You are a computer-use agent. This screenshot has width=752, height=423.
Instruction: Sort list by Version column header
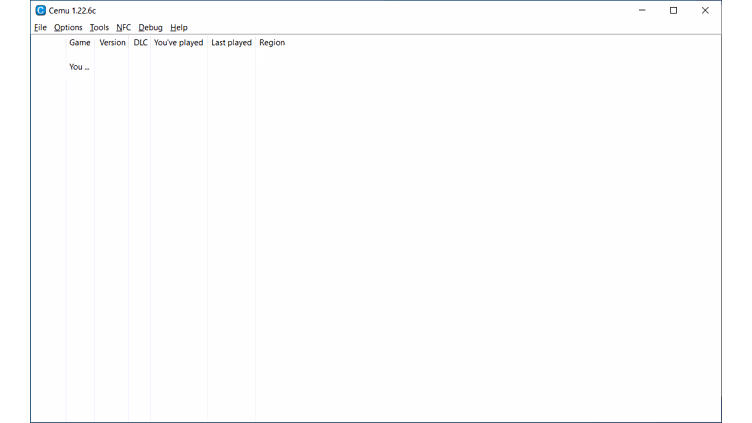[112, 43]
